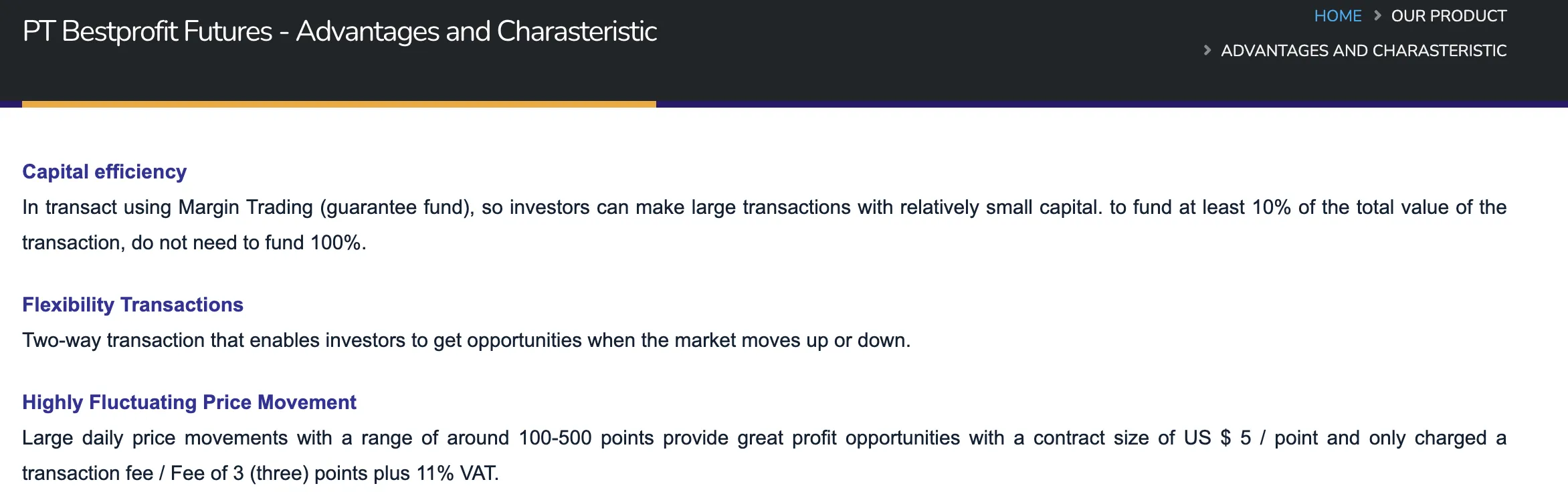Click the text "do not need to fund 100%"
The width and height of the screenshot is (1568, 500).
[x=247, y=243]
